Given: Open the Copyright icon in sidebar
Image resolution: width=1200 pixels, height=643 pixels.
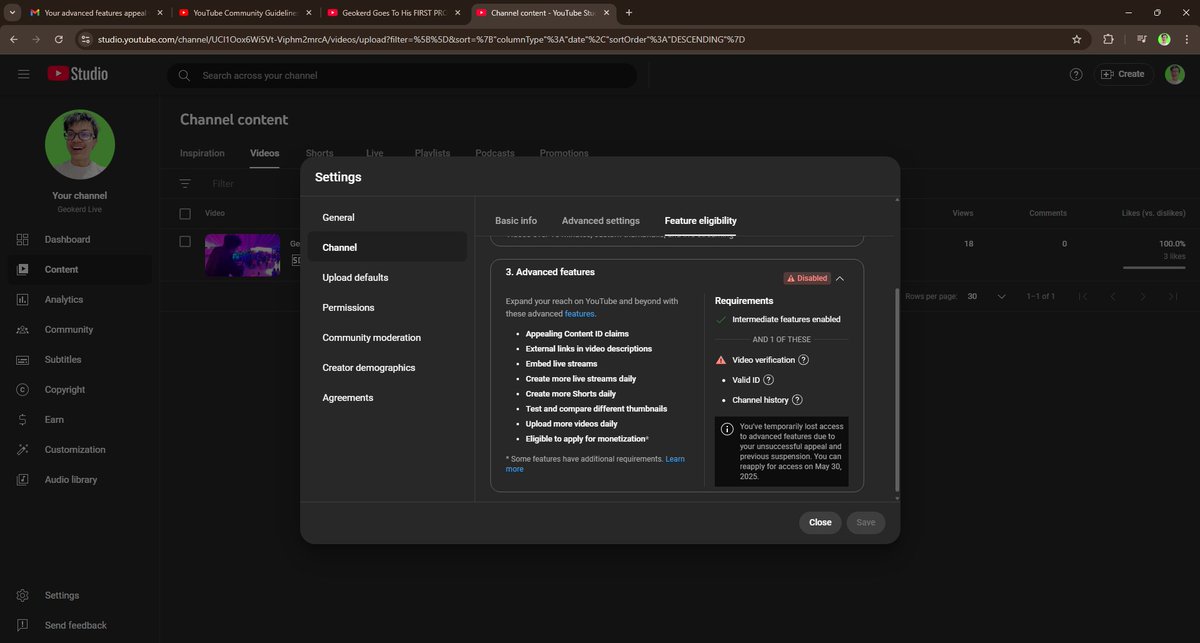Looking at the screenshot, I should pyautogui.click(x=23, y=389).
